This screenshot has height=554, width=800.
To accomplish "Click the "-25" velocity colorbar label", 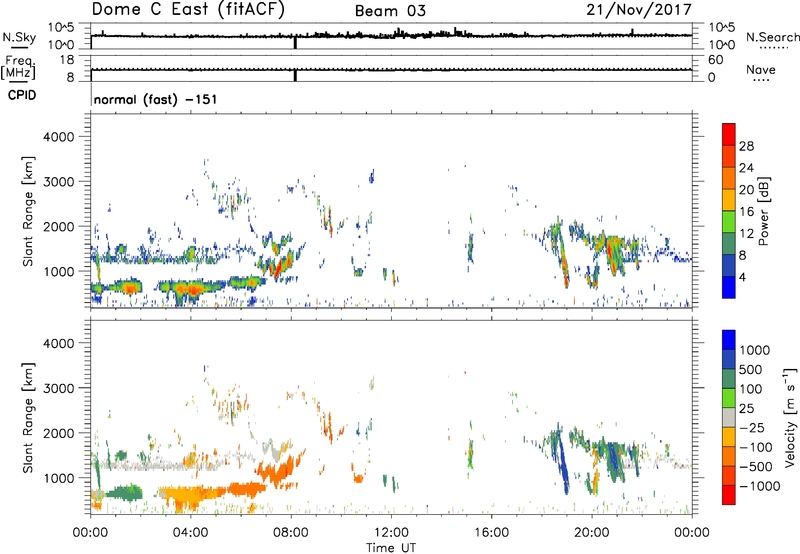I will 752,427.
